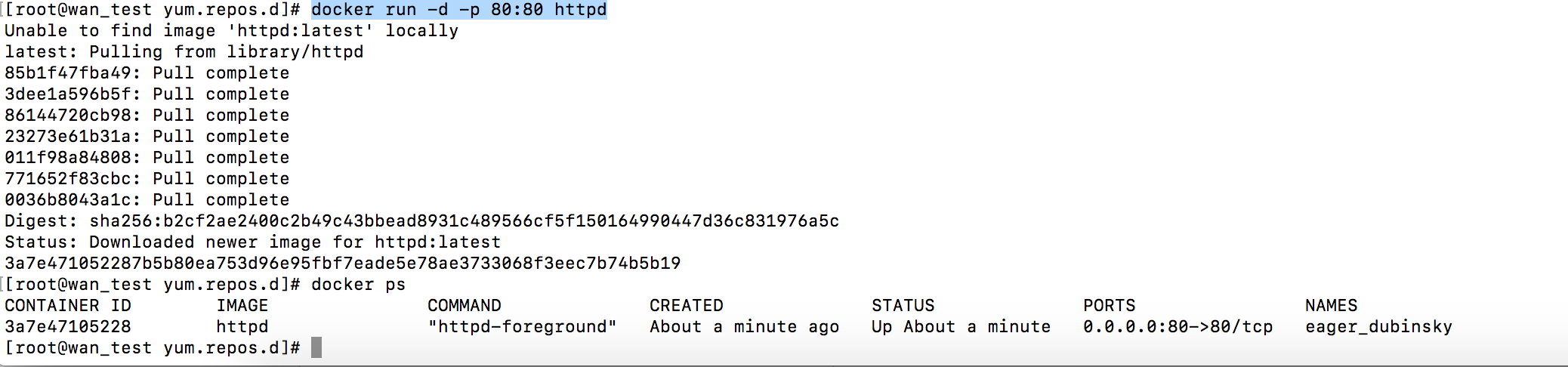1568x367 pixels.
Task: Click layer 0036b8043a1c pull line
Action: pos(147,200)
